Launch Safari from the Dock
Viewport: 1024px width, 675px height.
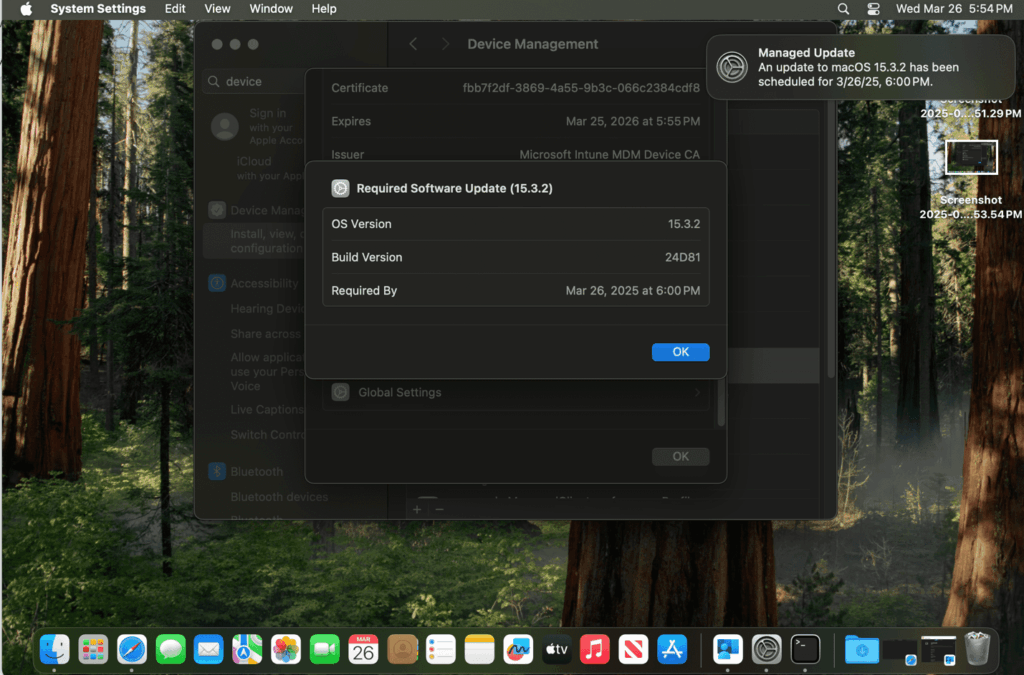[x=131, y=649]
